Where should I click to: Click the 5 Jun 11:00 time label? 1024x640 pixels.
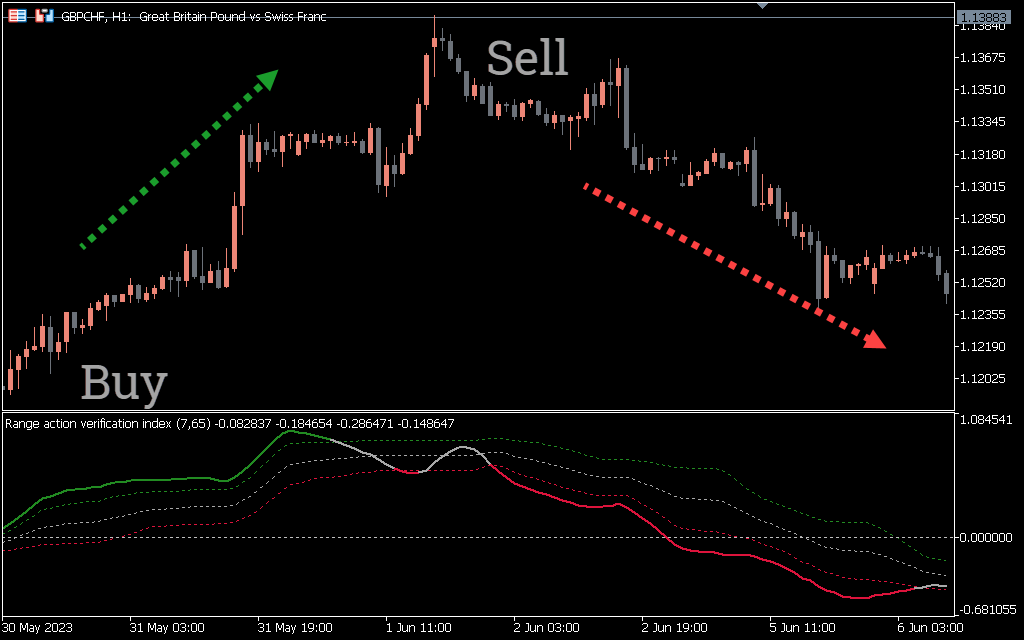804,628
